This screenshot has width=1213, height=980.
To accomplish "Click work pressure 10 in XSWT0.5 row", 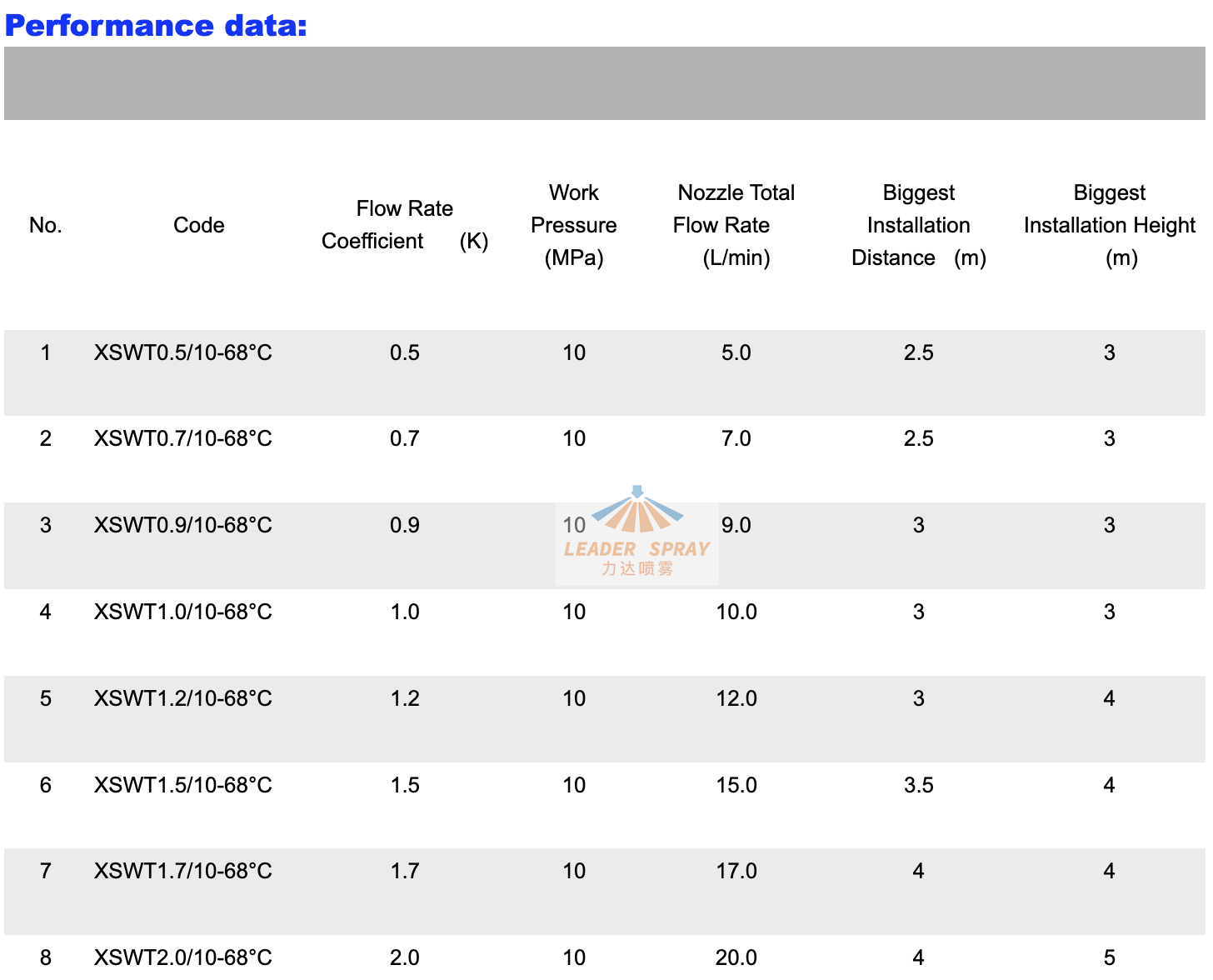I will coord(574,352).
